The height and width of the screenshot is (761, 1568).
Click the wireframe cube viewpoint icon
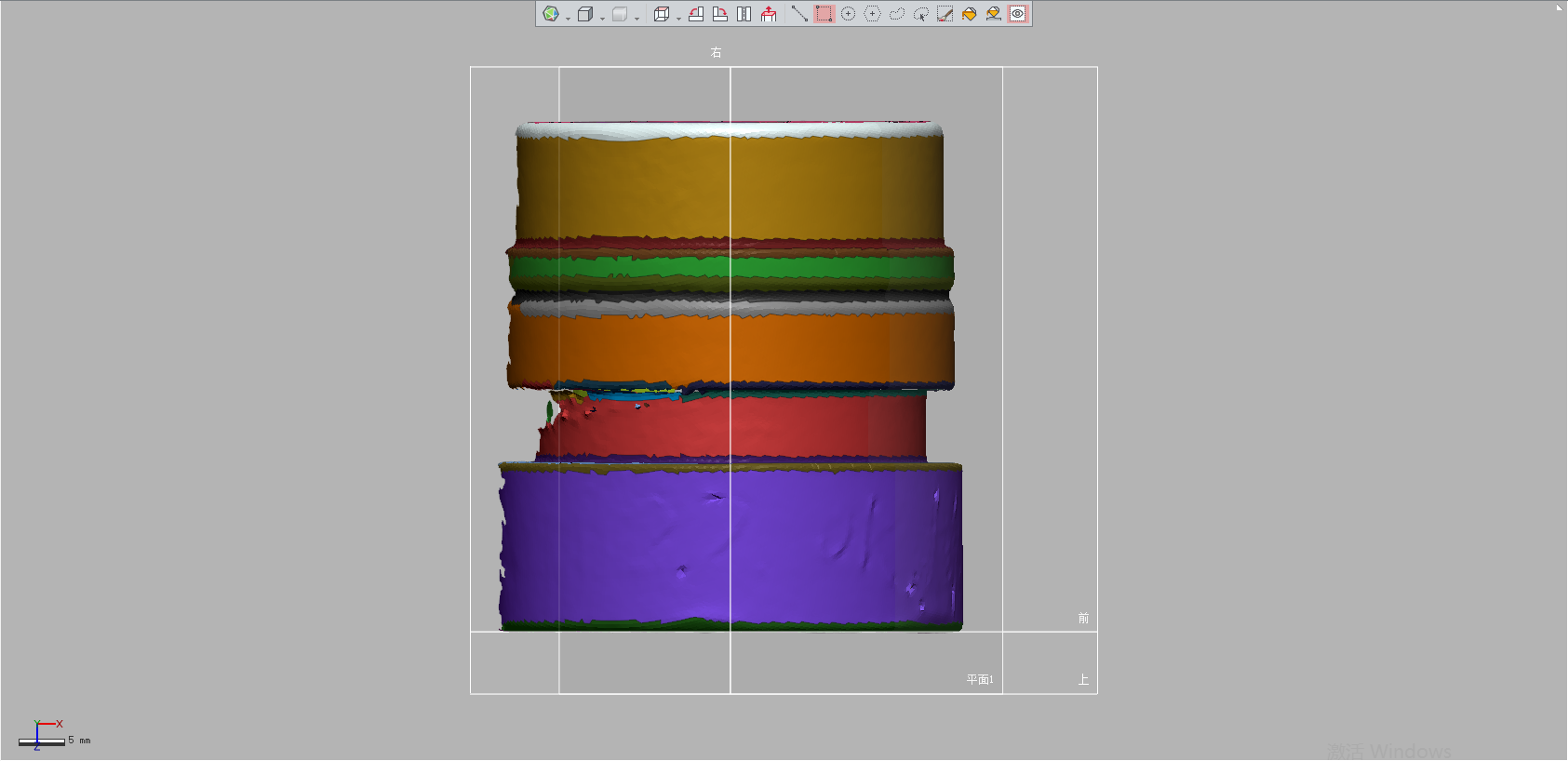pos(662,14)
